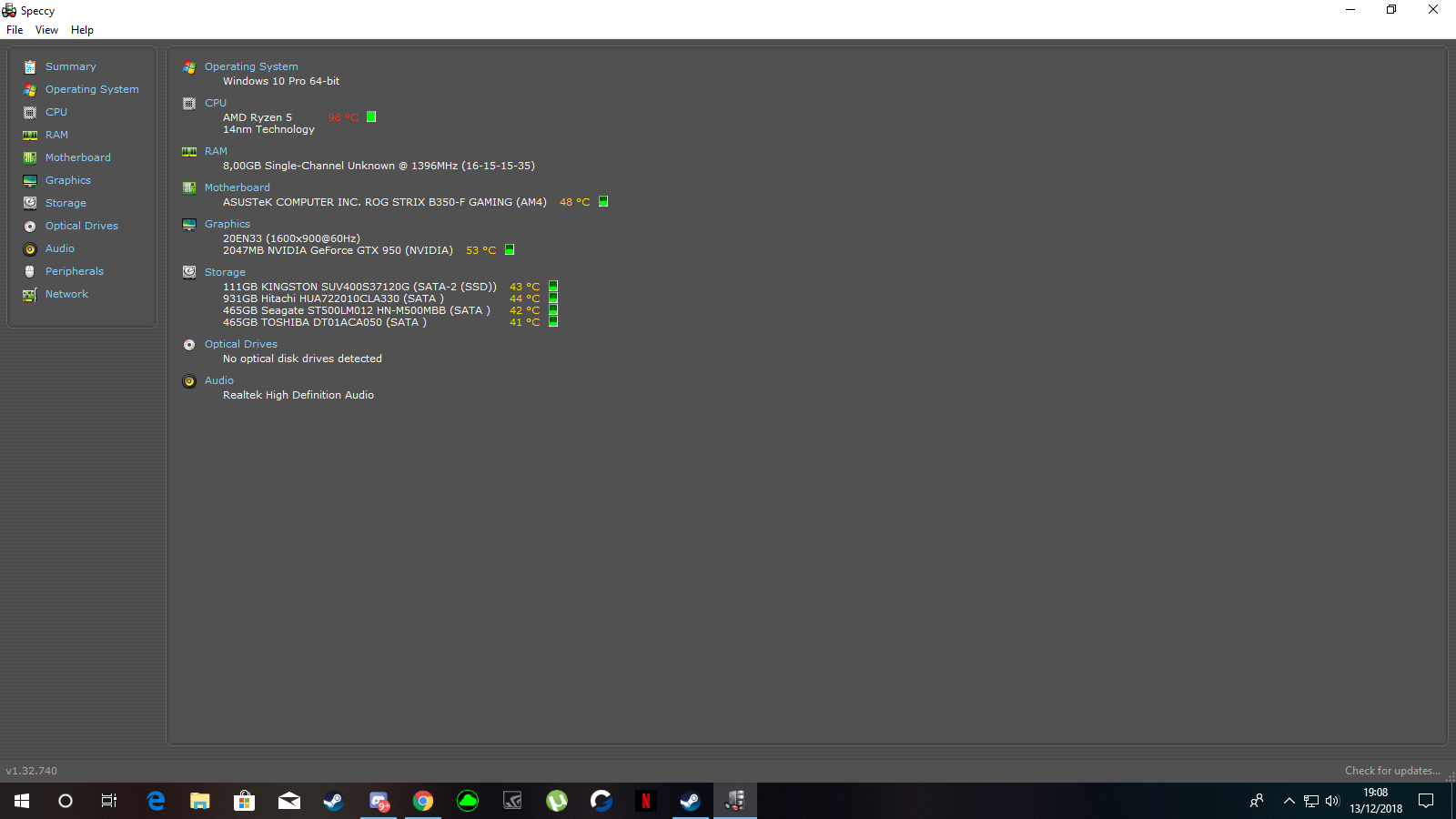The image size is (1456, 819).
Task: Open uTorrent from the taskbar
Action: coord(557,801)
